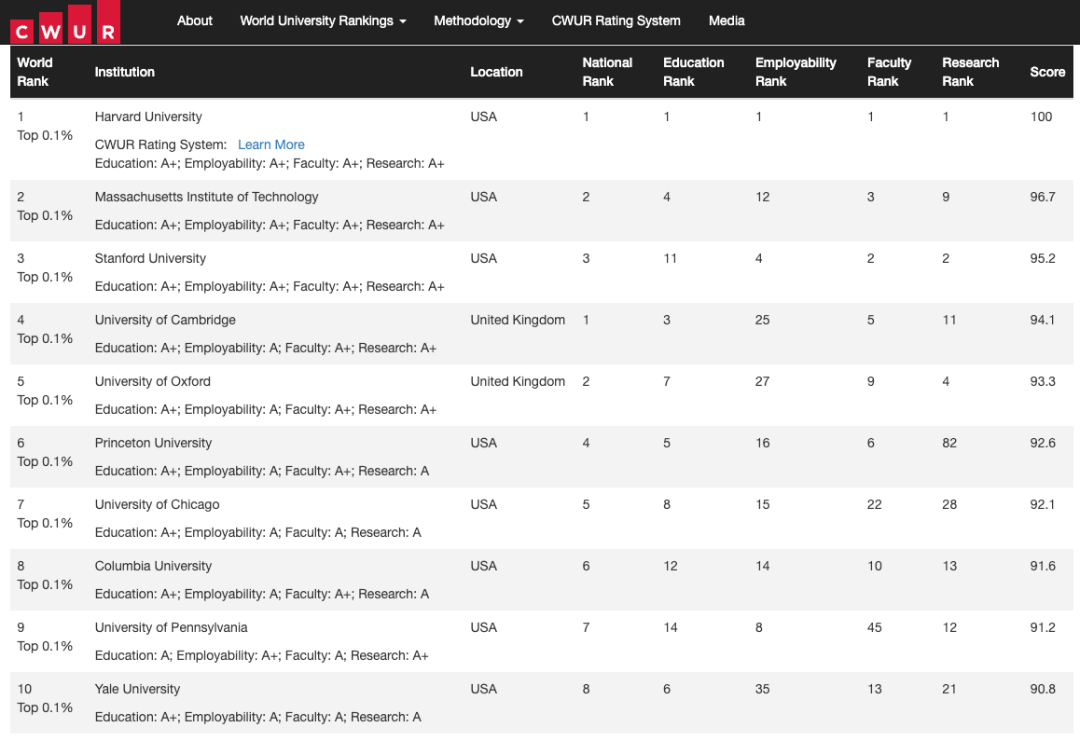Viewport: 1080px width, 741px height.
Task: Click the Location column header
Action: (x=497, y=72)
